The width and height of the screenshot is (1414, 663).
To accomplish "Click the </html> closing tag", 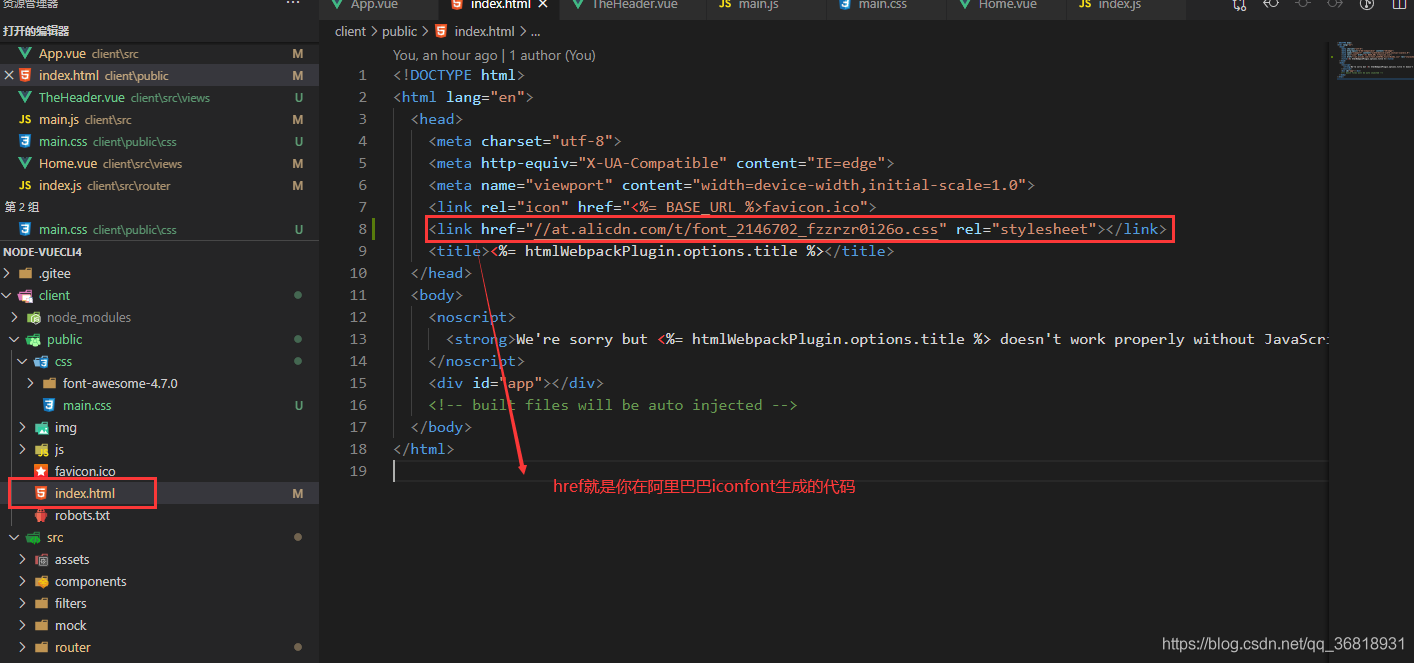I will pyautogui.click(x=424, y=449).
